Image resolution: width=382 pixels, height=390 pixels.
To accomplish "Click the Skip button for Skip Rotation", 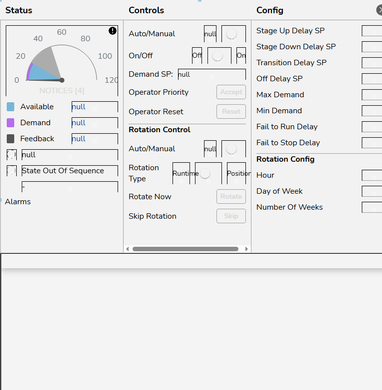I will coord(231,216).
